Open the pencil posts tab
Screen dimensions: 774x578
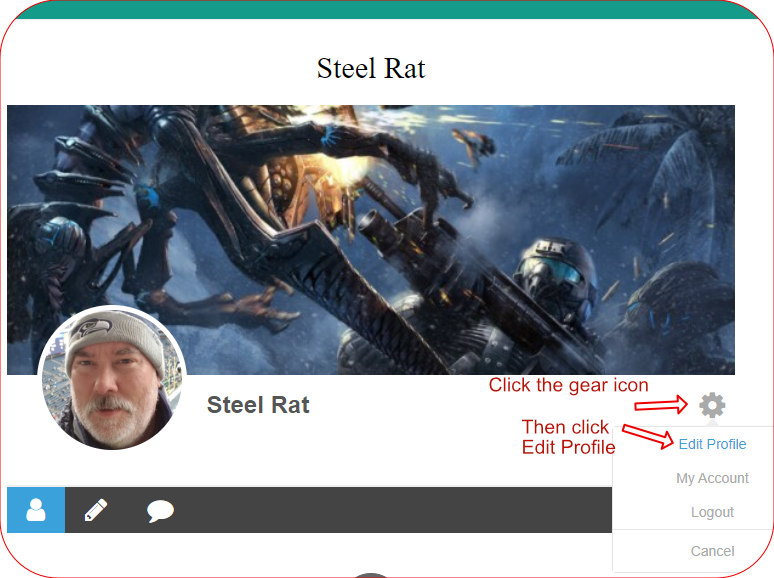click(x=96, y=510)
